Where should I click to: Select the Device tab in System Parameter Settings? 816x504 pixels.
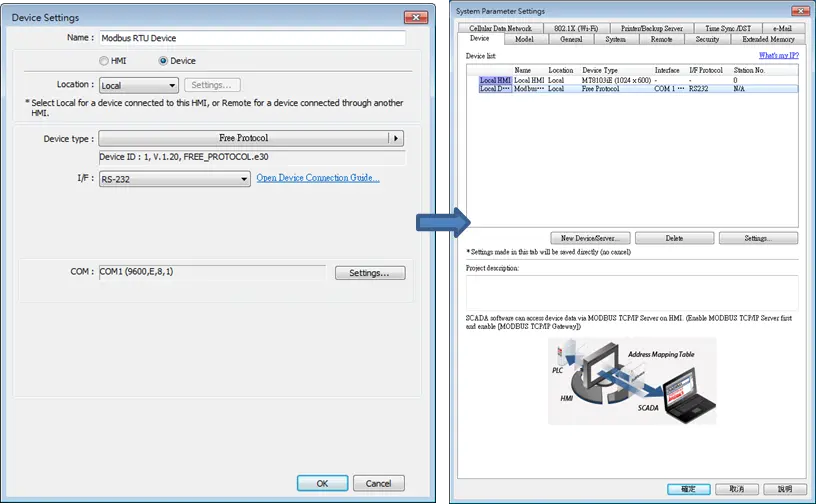(479, 39)
